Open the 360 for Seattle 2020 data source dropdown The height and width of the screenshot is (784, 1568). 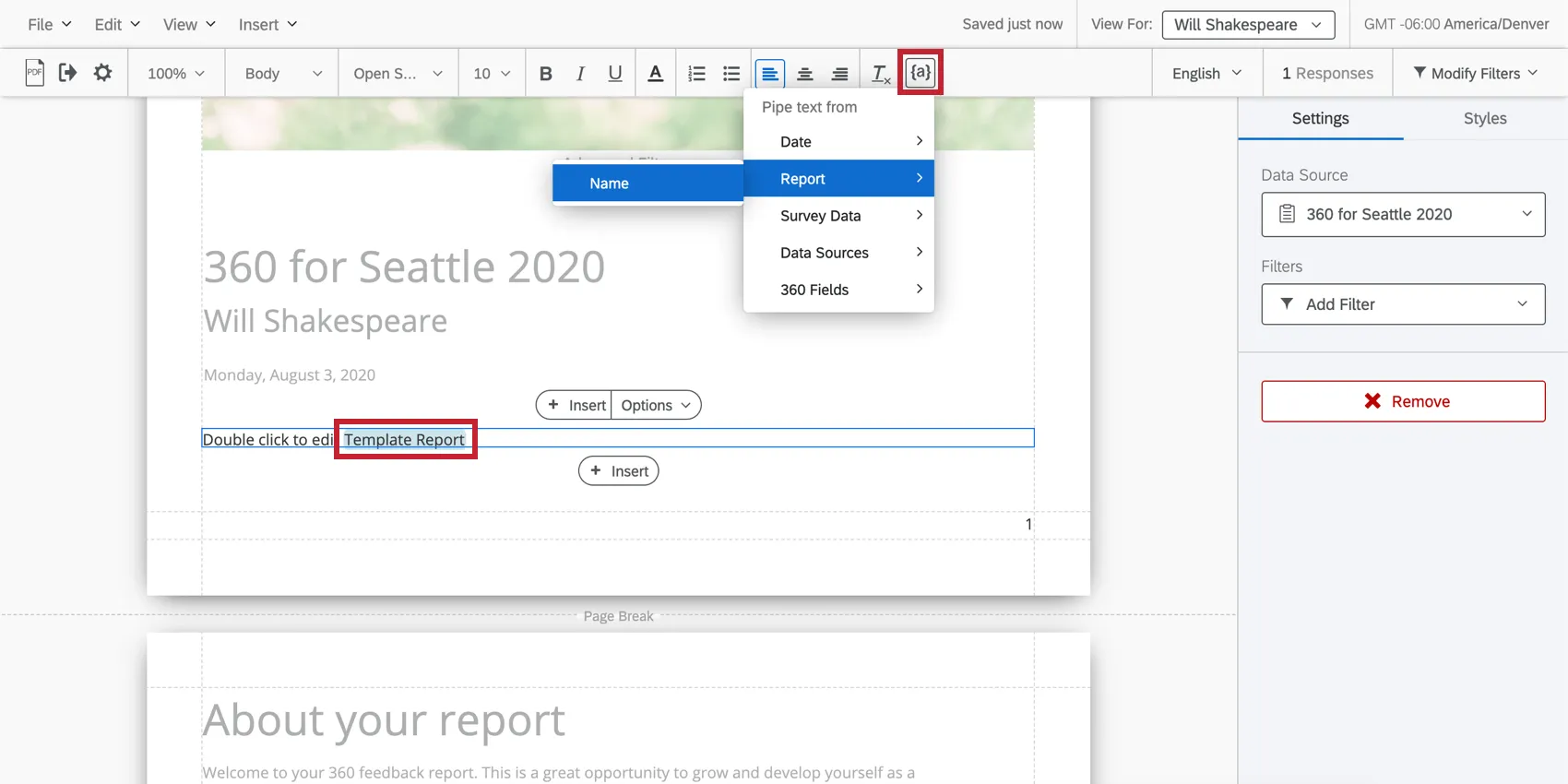pos(1402,215)
